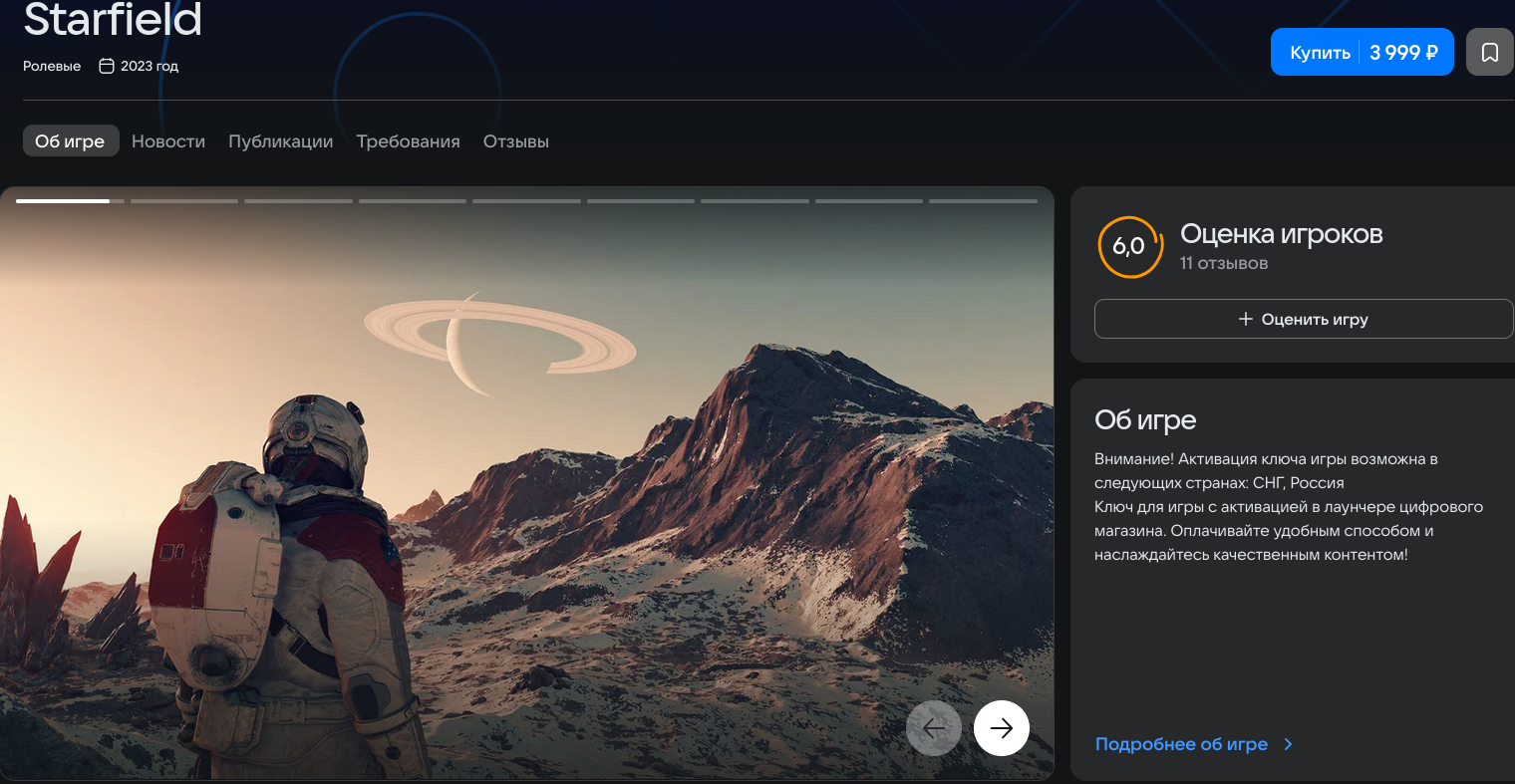Open the Ролевые genre link
Screen dimensions: 1515x784
(x=52, y=66)
